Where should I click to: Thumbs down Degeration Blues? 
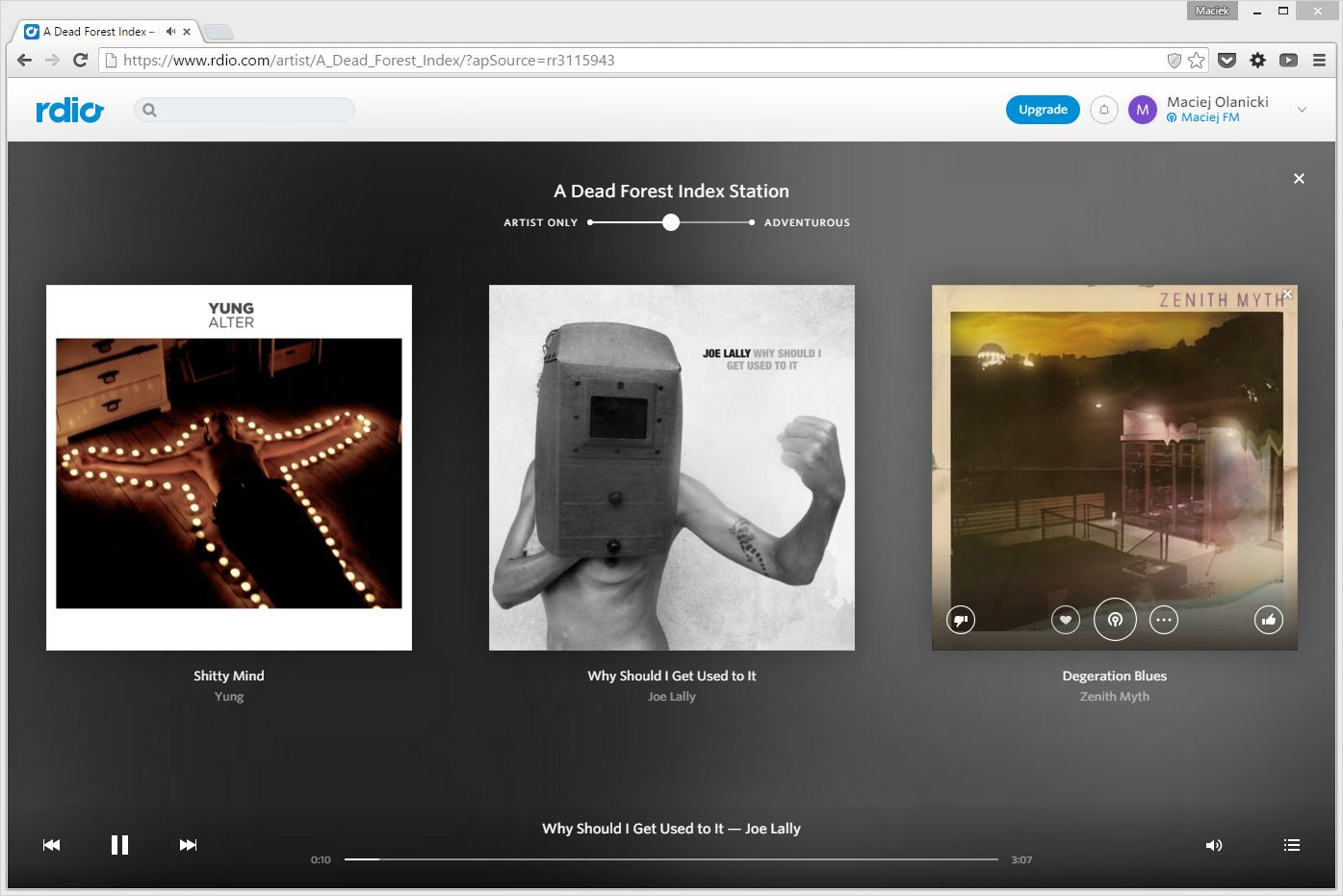pyautogui.click(x=961, y=620)
